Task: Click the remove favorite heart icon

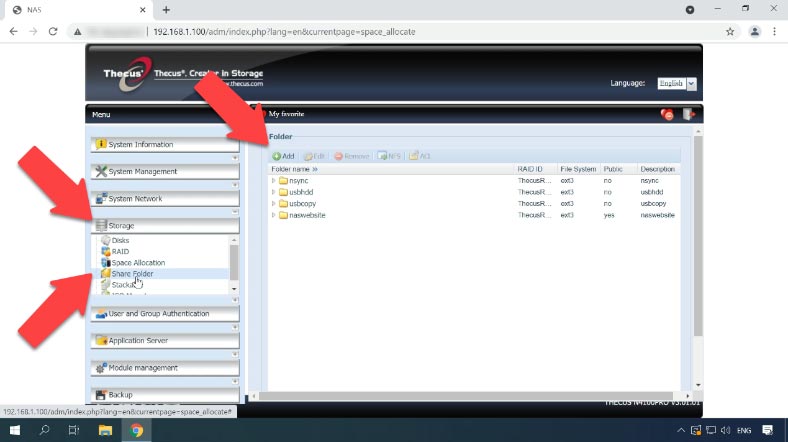Action: point(667,115)
